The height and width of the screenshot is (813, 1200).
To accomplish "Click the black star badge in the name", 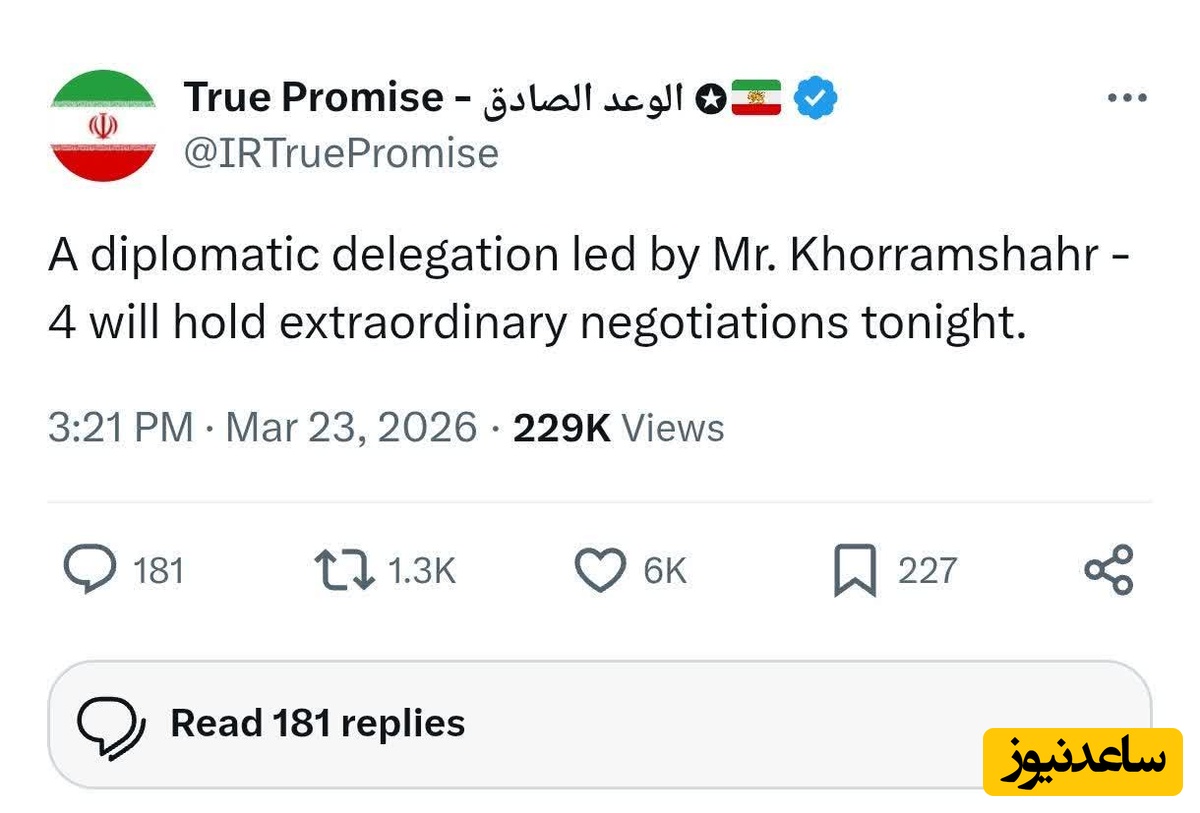I will [x=709, y=98].
